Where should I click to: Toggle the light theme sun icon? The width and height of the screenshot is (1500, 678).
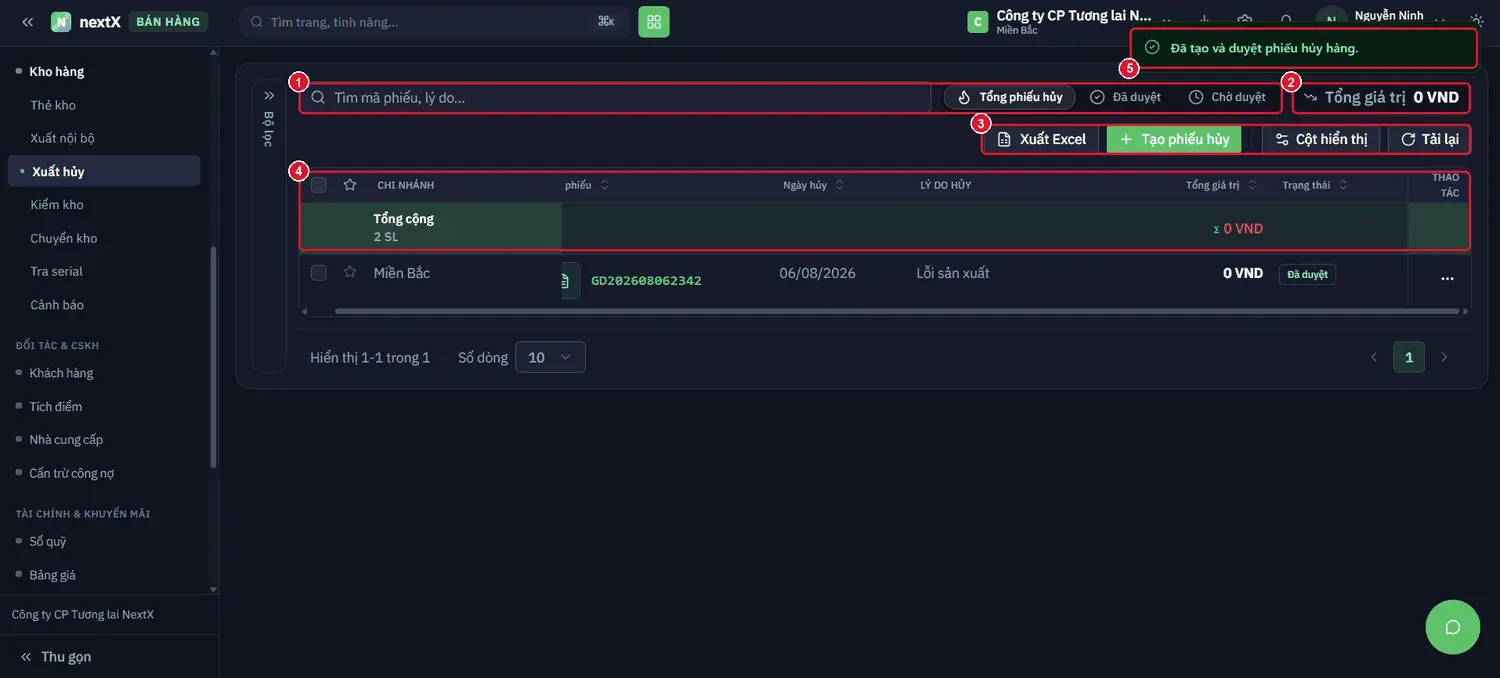[x=1477, y=20]
